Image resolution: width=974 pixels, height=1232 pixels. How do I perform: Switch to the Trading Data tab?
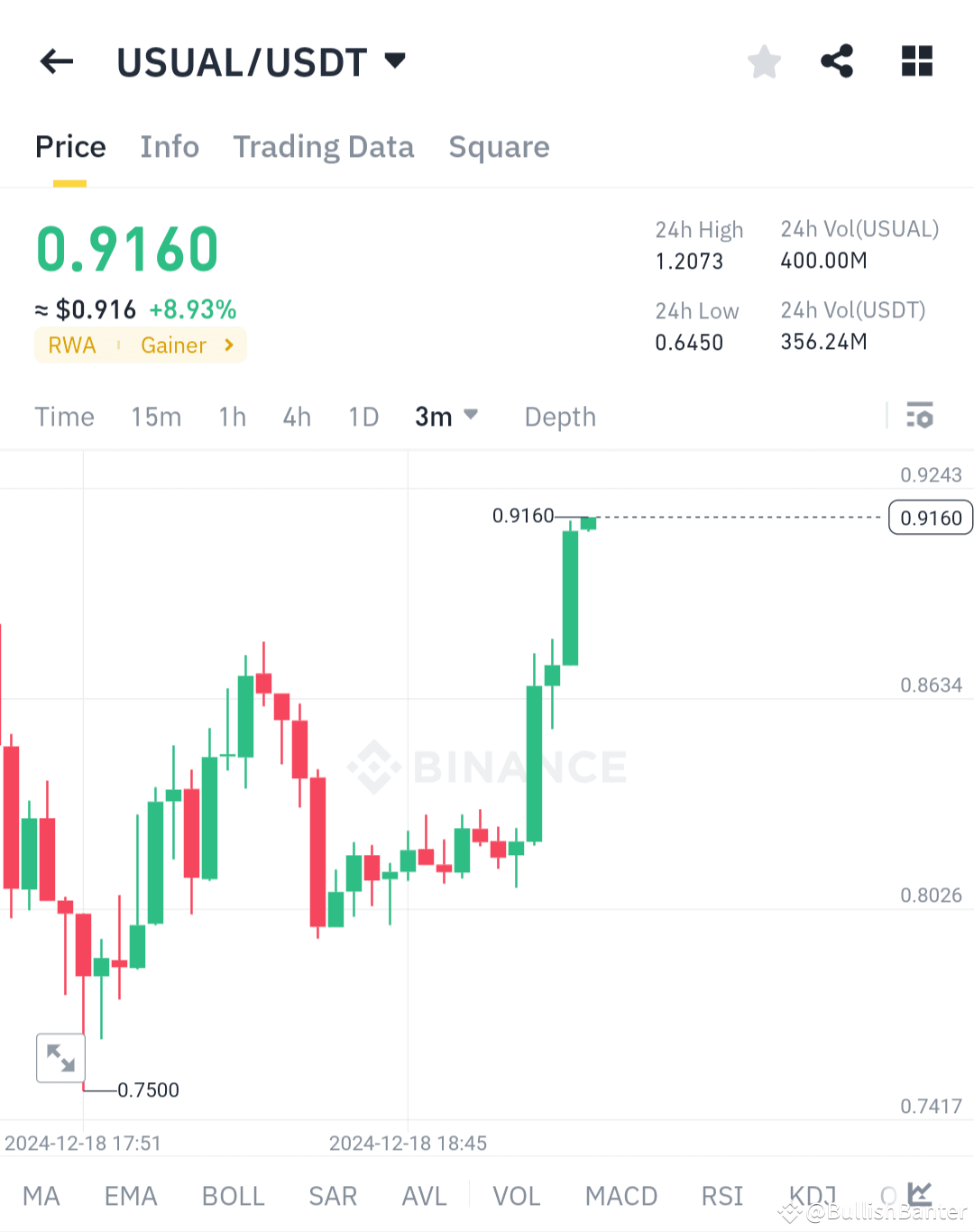[x=324, y=147]
